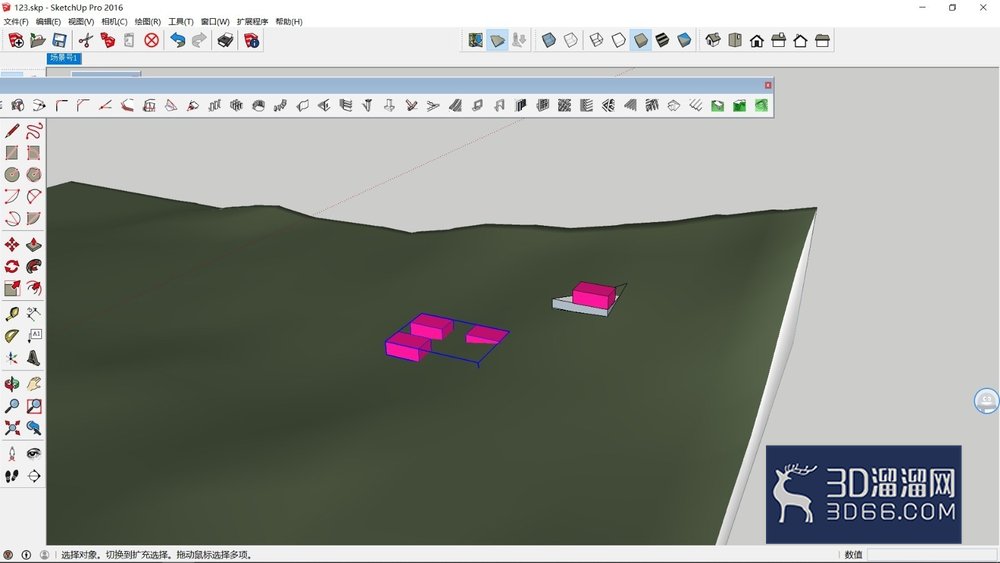The width and height of the screenshot is (1000, 563).
Task: Select the Zoom Window tool
Action: [x=34, y=406]
